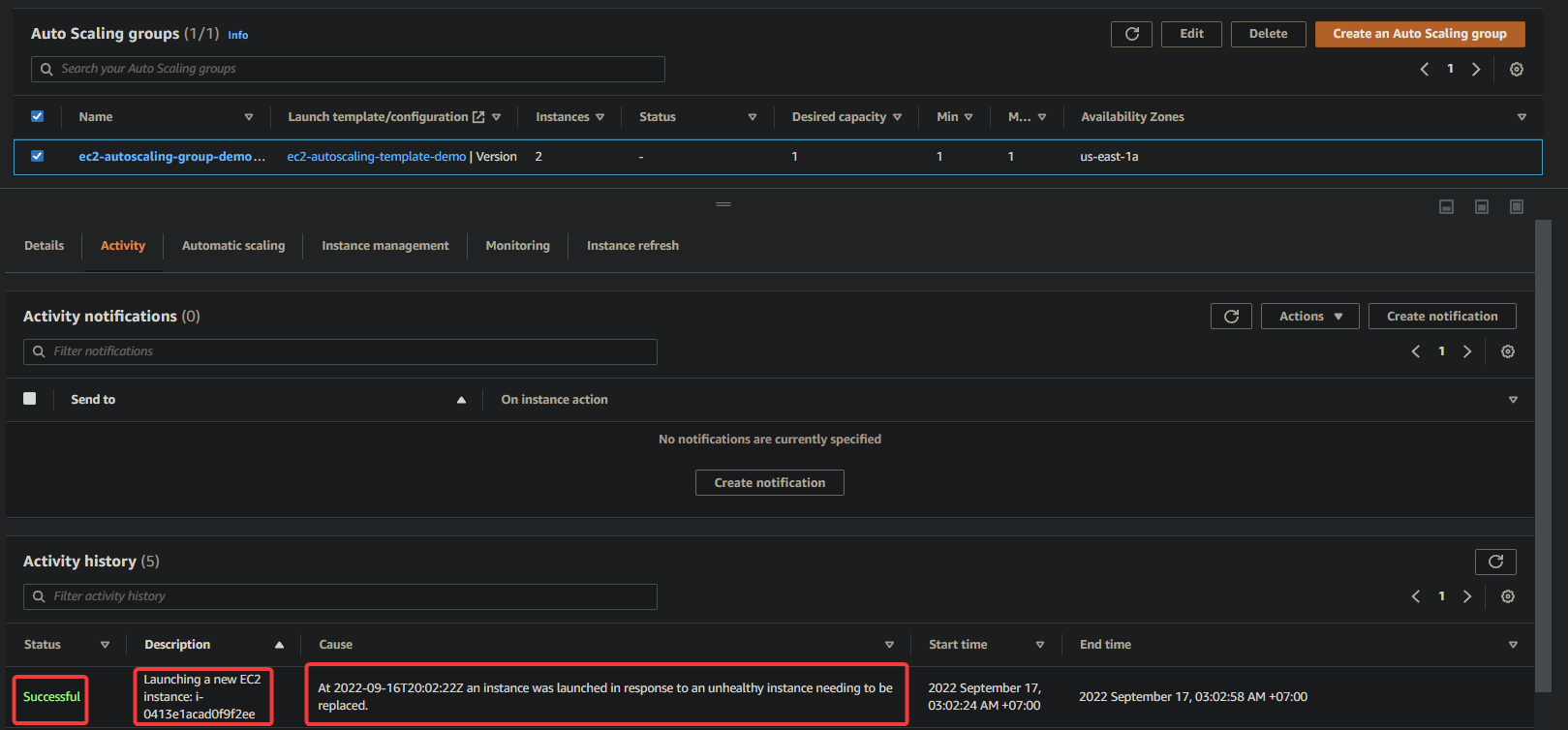Refresh the Activity notifications section
This screenshot has width=1568, height=730.
tap(1231, 317)
